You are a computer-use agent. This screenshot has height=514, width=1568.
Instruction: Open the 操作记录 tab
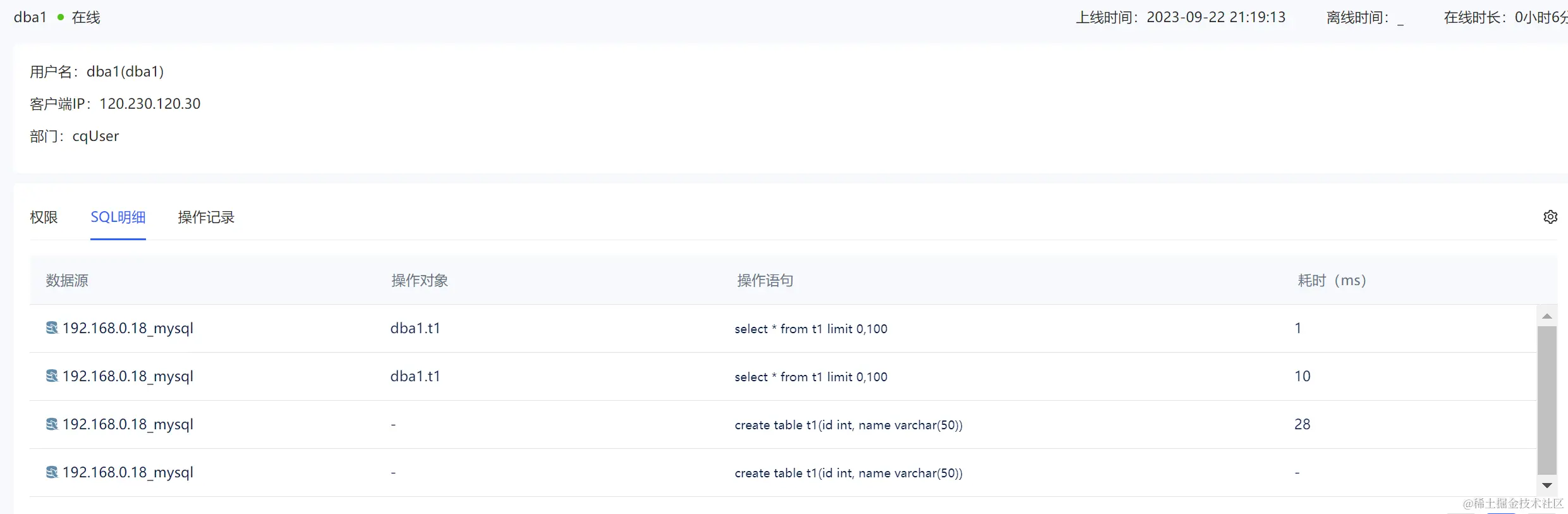click(x=206, y=217)
